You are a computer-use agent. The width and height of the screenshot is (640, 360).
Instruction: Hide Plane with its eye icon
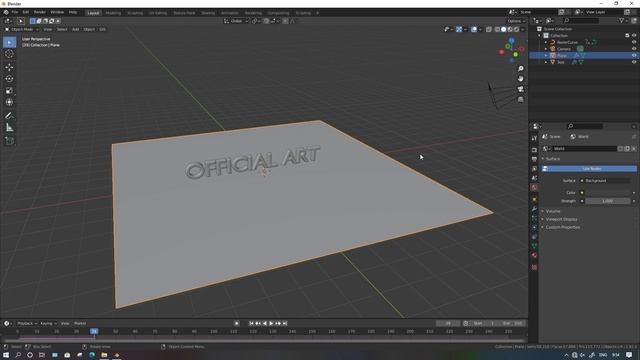pyautogui.click(x=634, y=55)
